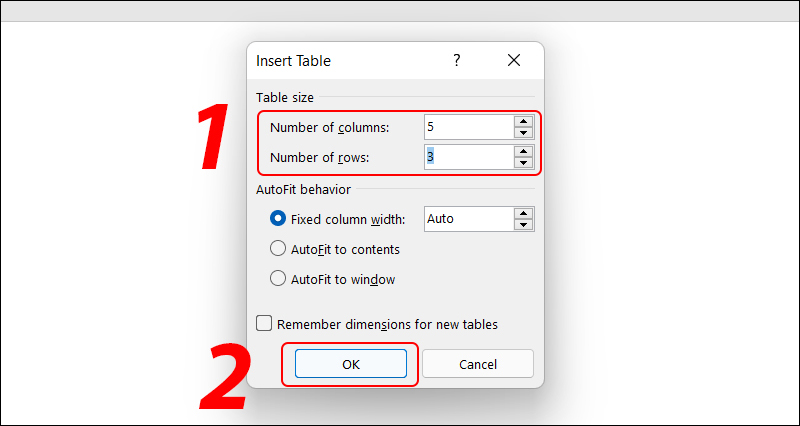Increase number of columns with up arrow
The height and width of the screenshot is (426, 800).
click(x=522, y=121)
